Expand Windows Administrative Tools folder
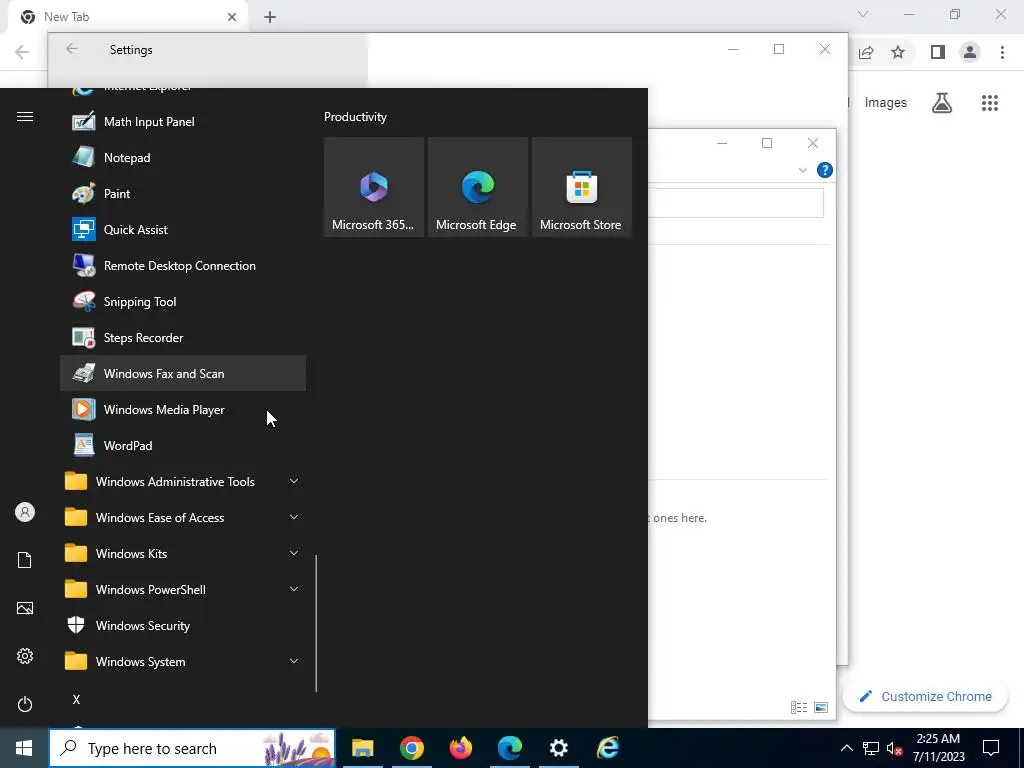 [x=183, y=481]
